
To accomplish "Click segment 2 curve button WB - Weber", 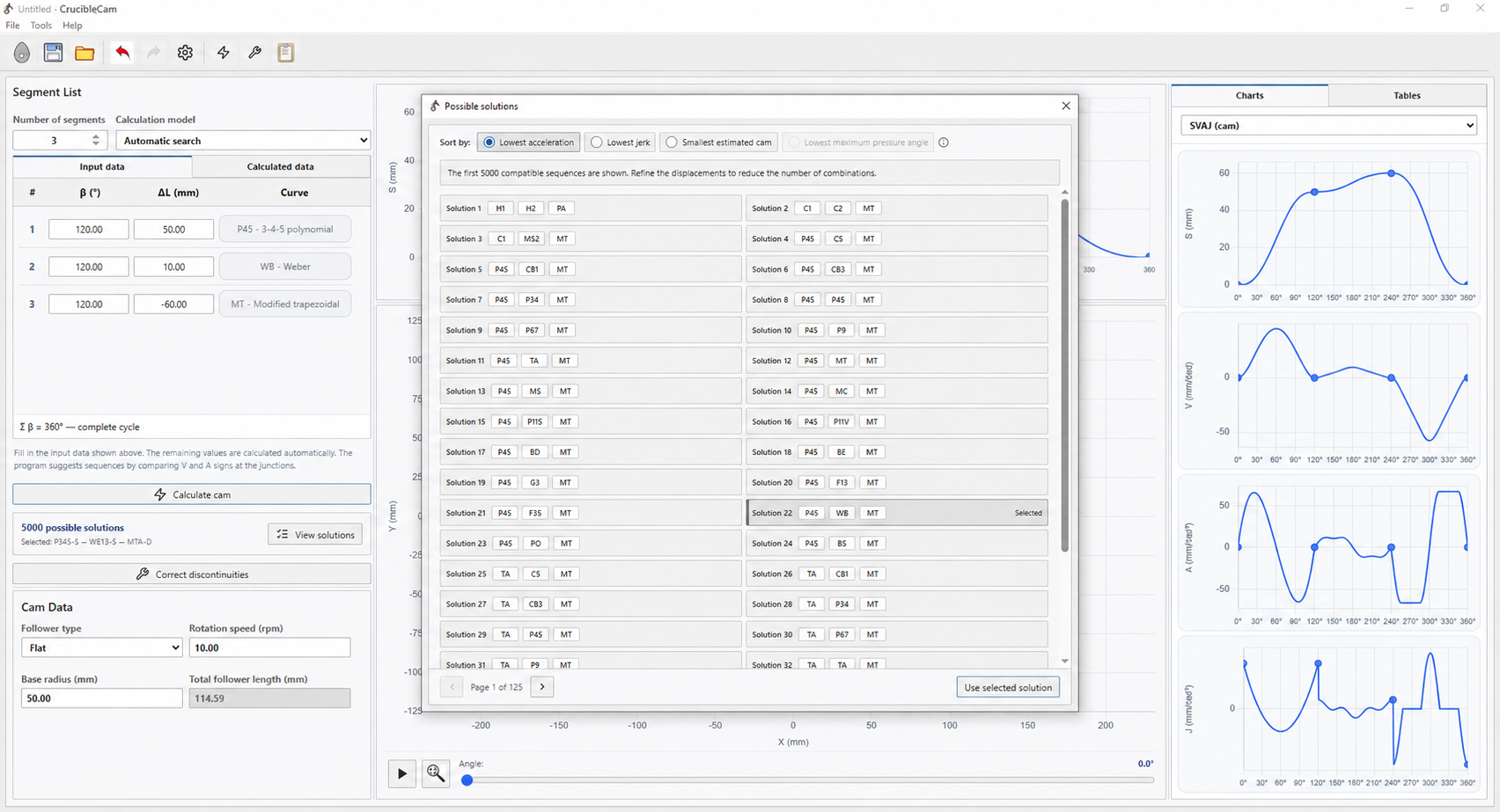I will [x=285, y=267].
